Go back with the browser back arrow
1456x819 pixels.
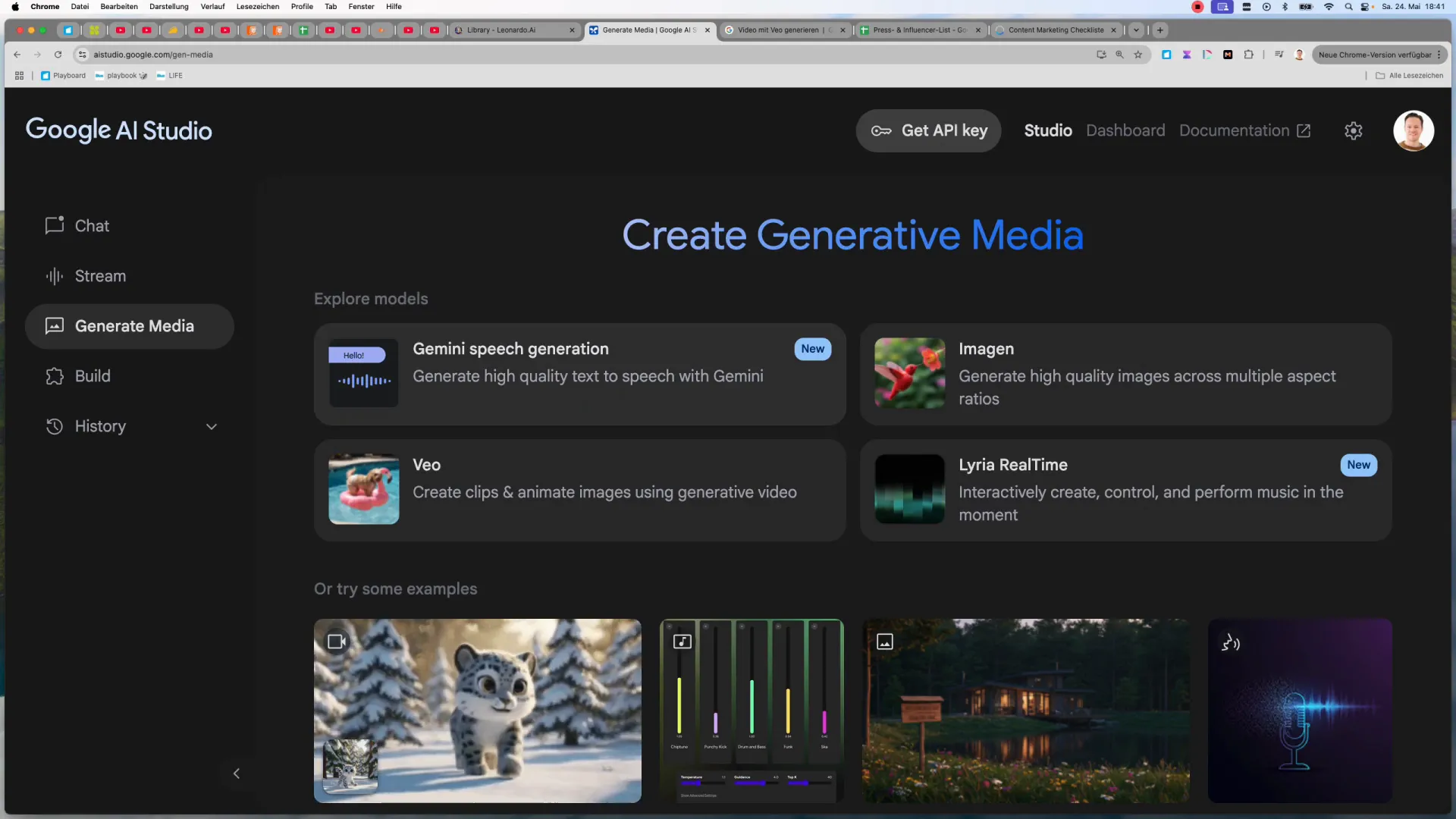17,55
